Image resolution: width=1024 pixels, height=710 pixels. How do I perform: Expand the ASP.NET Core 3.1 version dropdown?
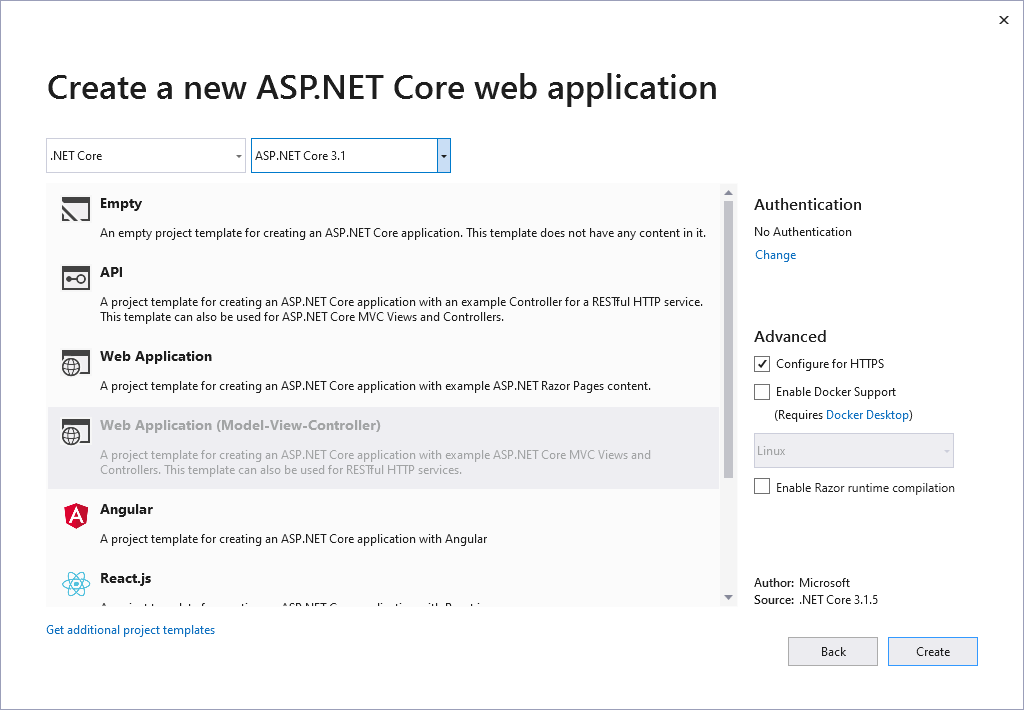click(444, 156)
